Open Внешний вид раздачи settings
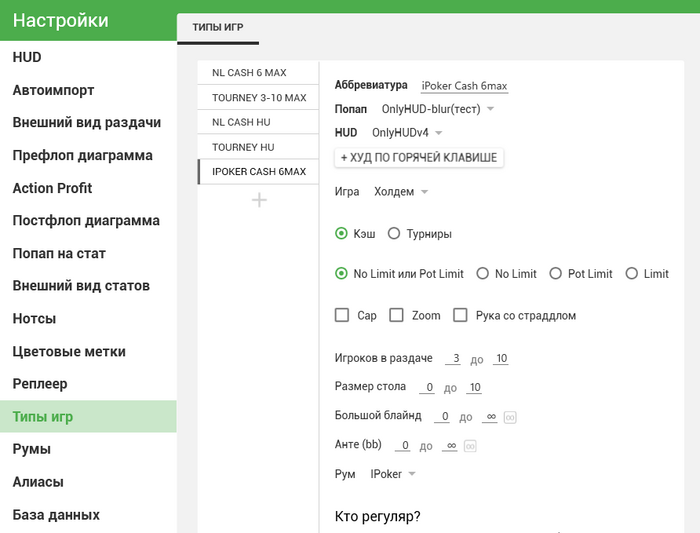700x533 pixels. (x=88, y=122)
